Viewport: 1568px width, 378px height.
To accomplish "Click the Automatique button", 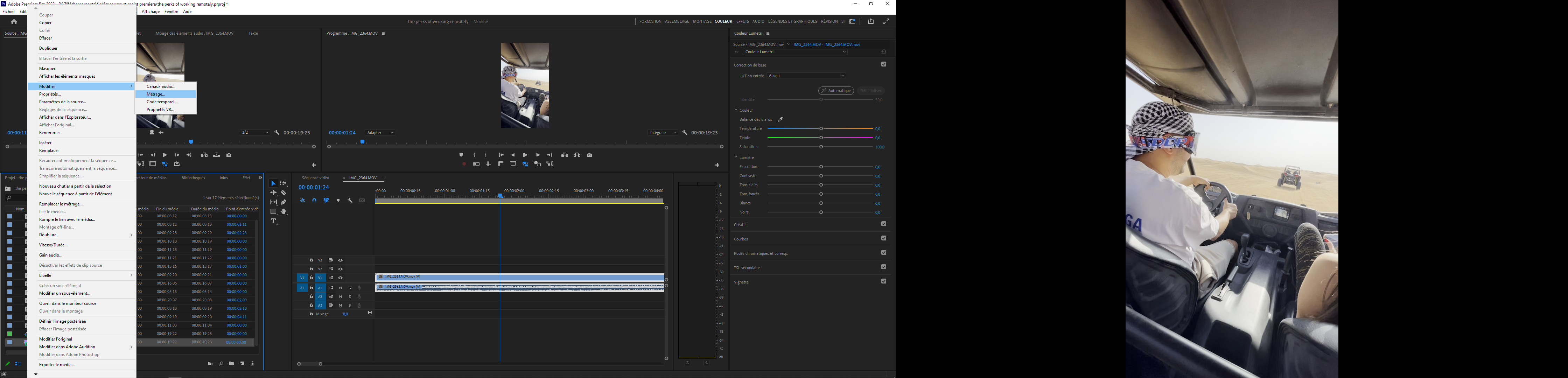I will 836,91.
